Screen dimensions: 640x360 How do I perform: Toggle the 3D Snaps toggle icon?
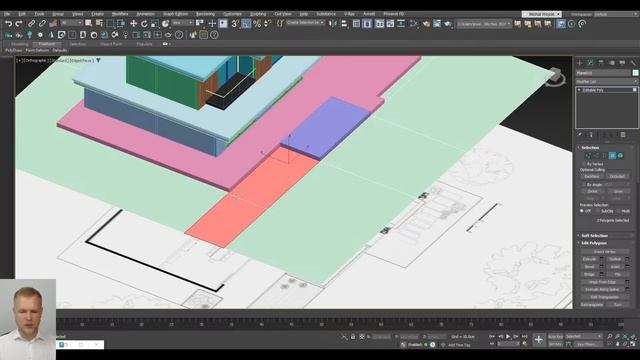coord(235,24)
